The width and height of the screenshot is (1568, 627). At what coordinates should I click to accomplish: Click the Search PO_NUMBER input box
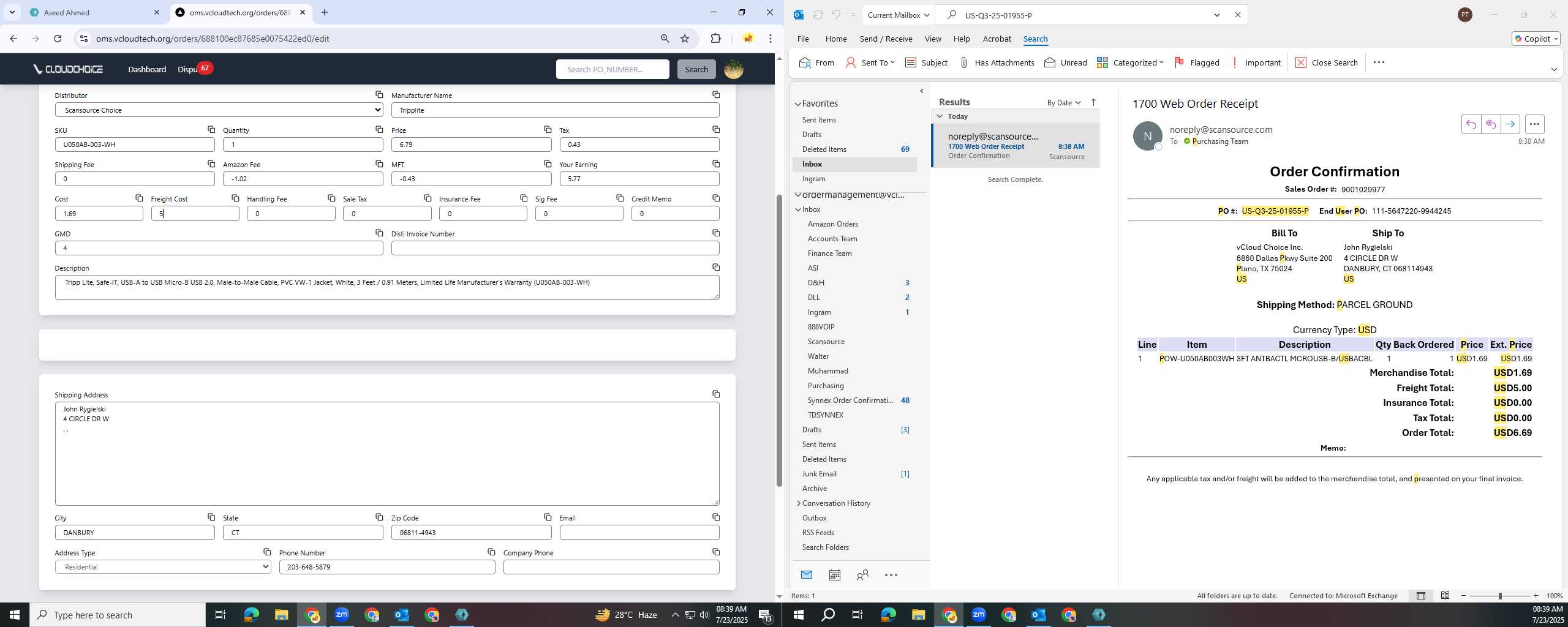click(x=612, y=69)
